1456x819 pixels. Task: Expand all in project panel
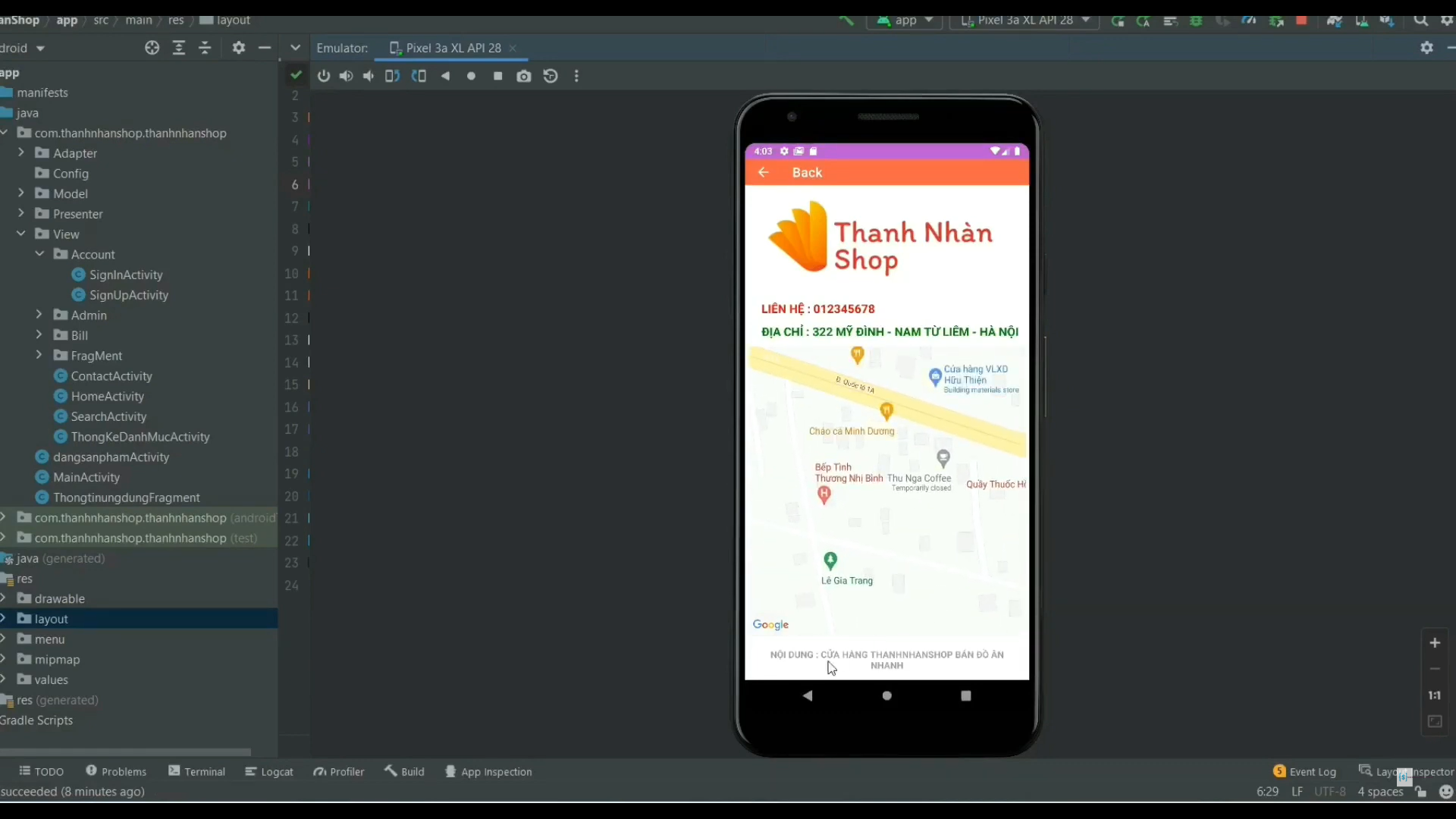pos(179,48)
